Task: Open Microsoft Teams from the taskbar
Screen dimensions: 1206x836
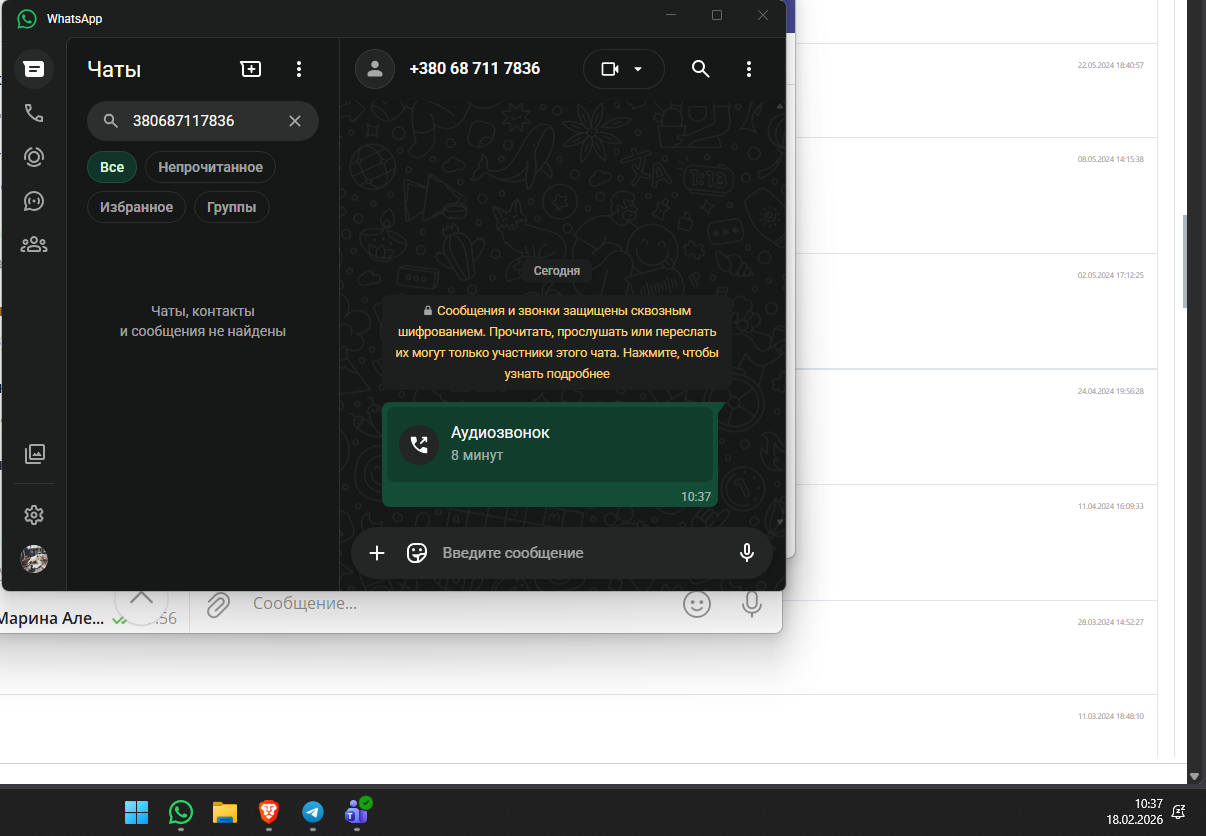Action: click(x=357, y=811)
